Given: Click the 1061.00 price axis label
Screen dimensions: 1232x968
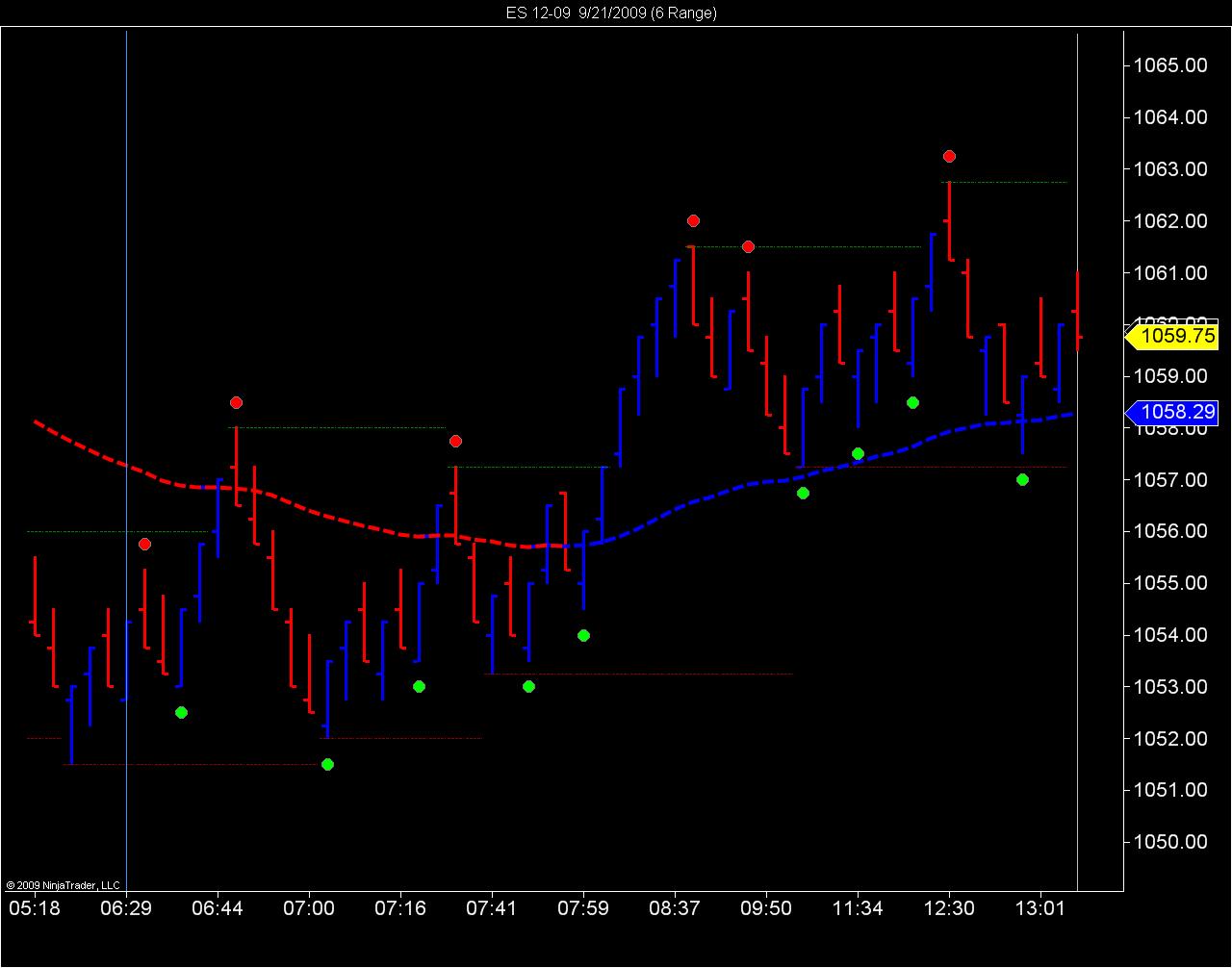Looking at the screenshot, I should 1169,273.
